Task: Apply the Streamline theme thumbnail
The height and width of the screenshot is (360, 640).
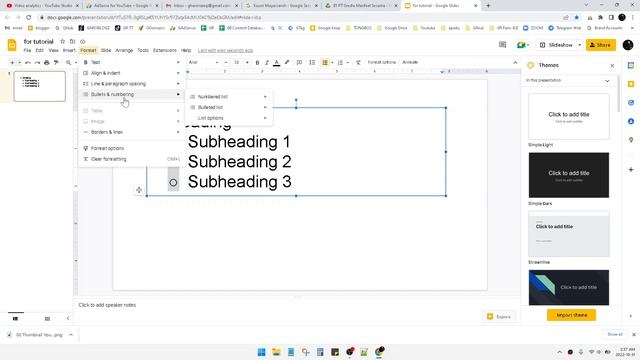Action: (569, 234)
